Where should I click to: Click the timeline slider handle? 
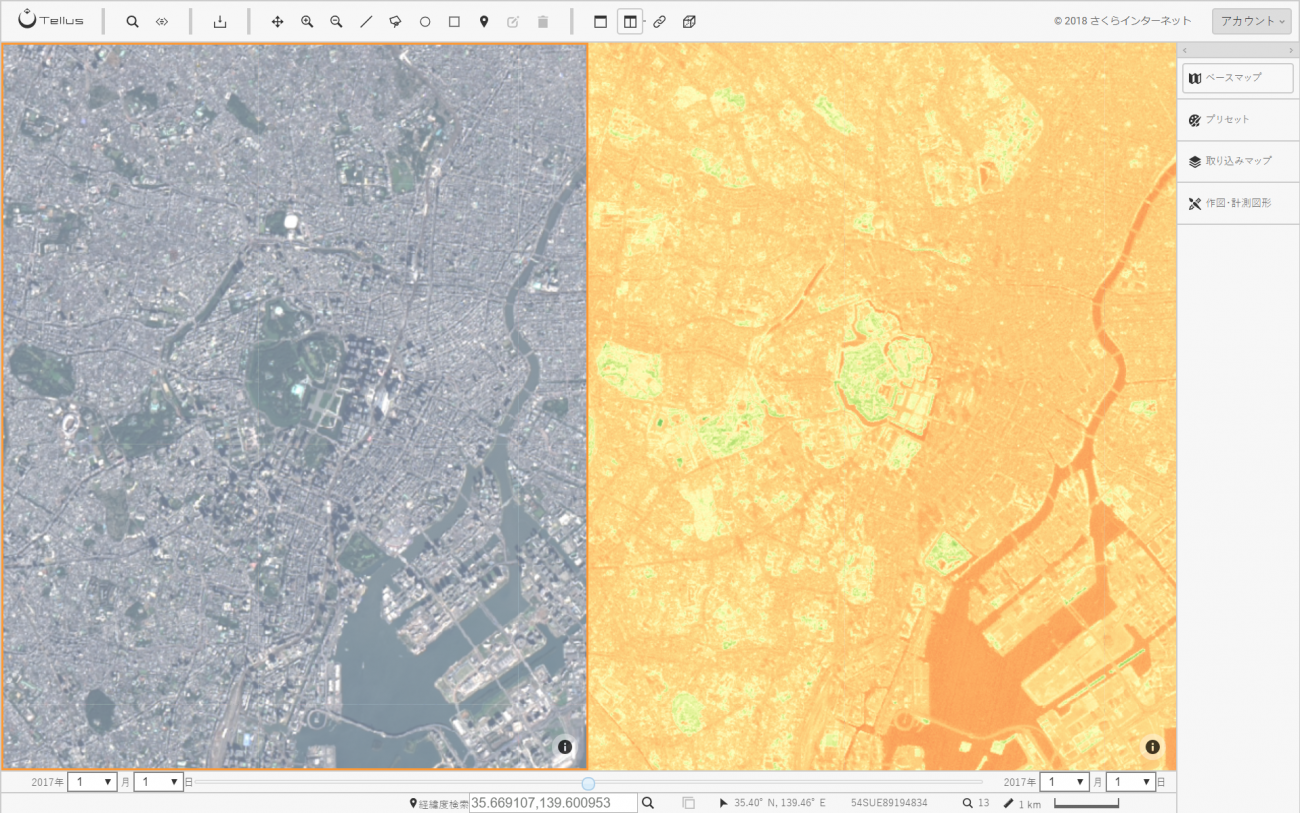click(x=588, y=783)
